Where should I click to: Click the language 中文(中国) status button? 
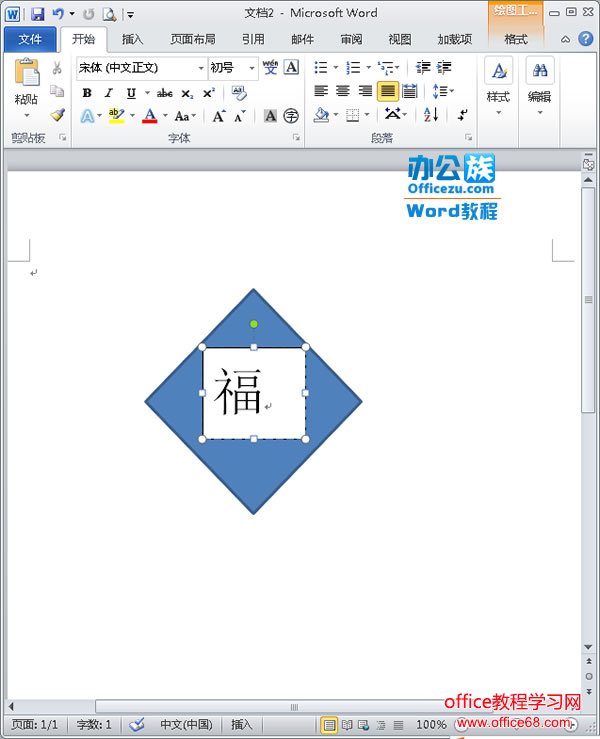pos(186,724)
